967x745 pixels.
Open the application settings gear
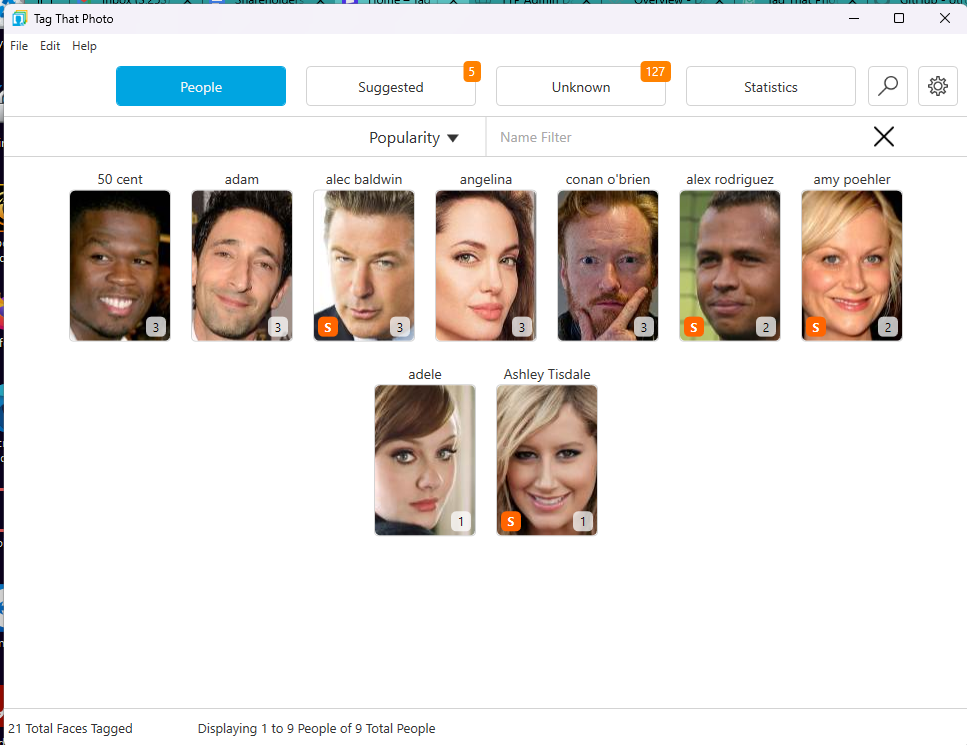(x=937, y=86)
